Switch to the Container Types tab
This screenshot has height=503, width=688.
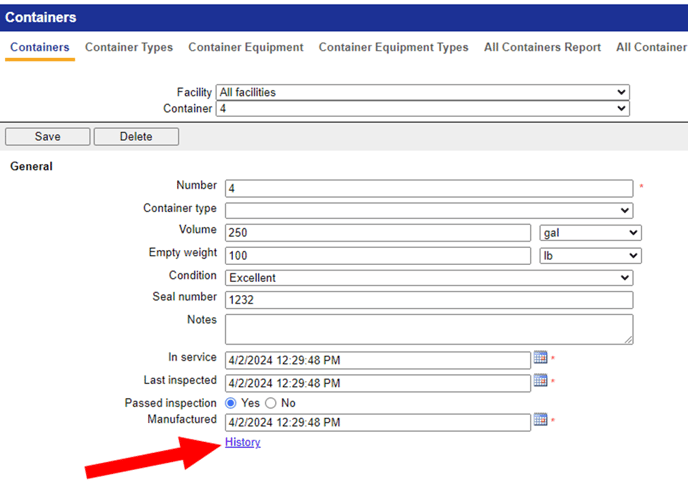(x=129, y=47)
